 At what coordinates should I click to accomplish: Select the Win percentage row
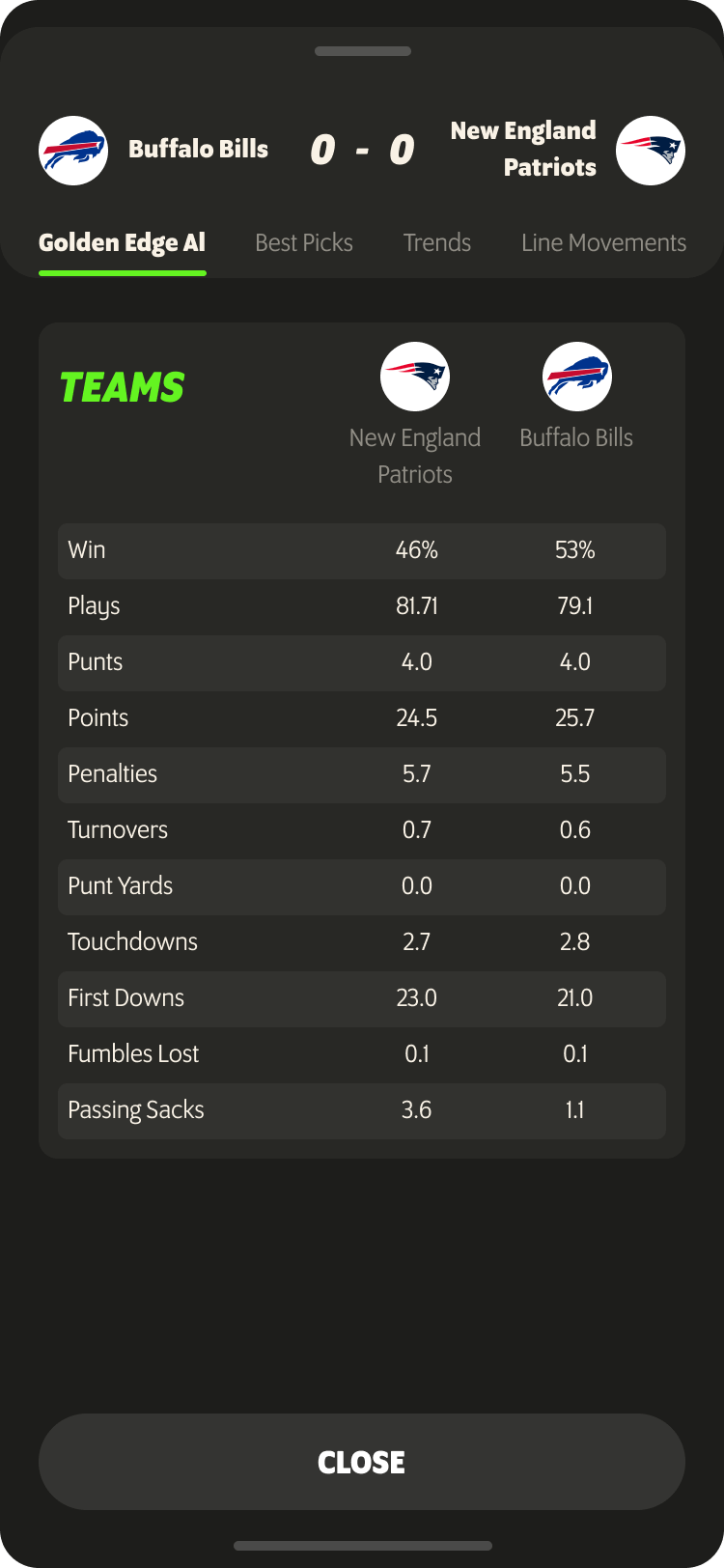(362, 550)
